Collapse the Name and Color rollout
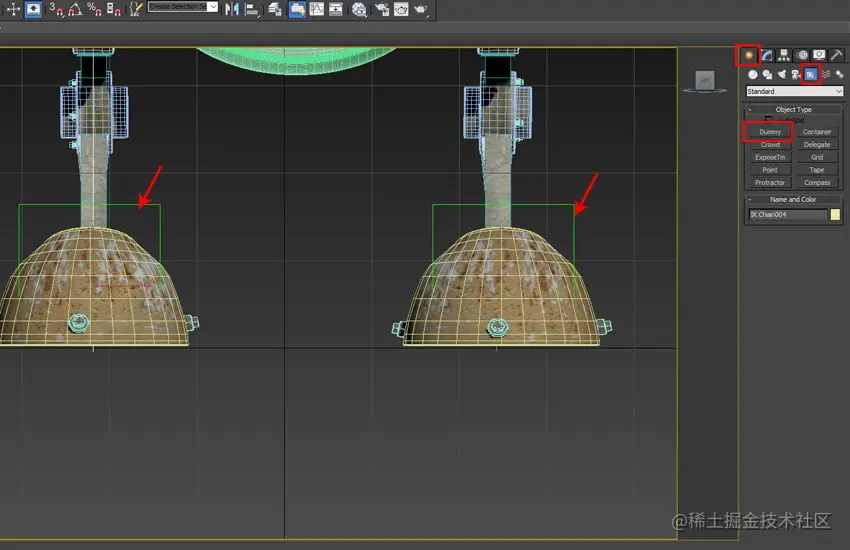Screen dimensions: 850x550 click(x=794, y=199)
